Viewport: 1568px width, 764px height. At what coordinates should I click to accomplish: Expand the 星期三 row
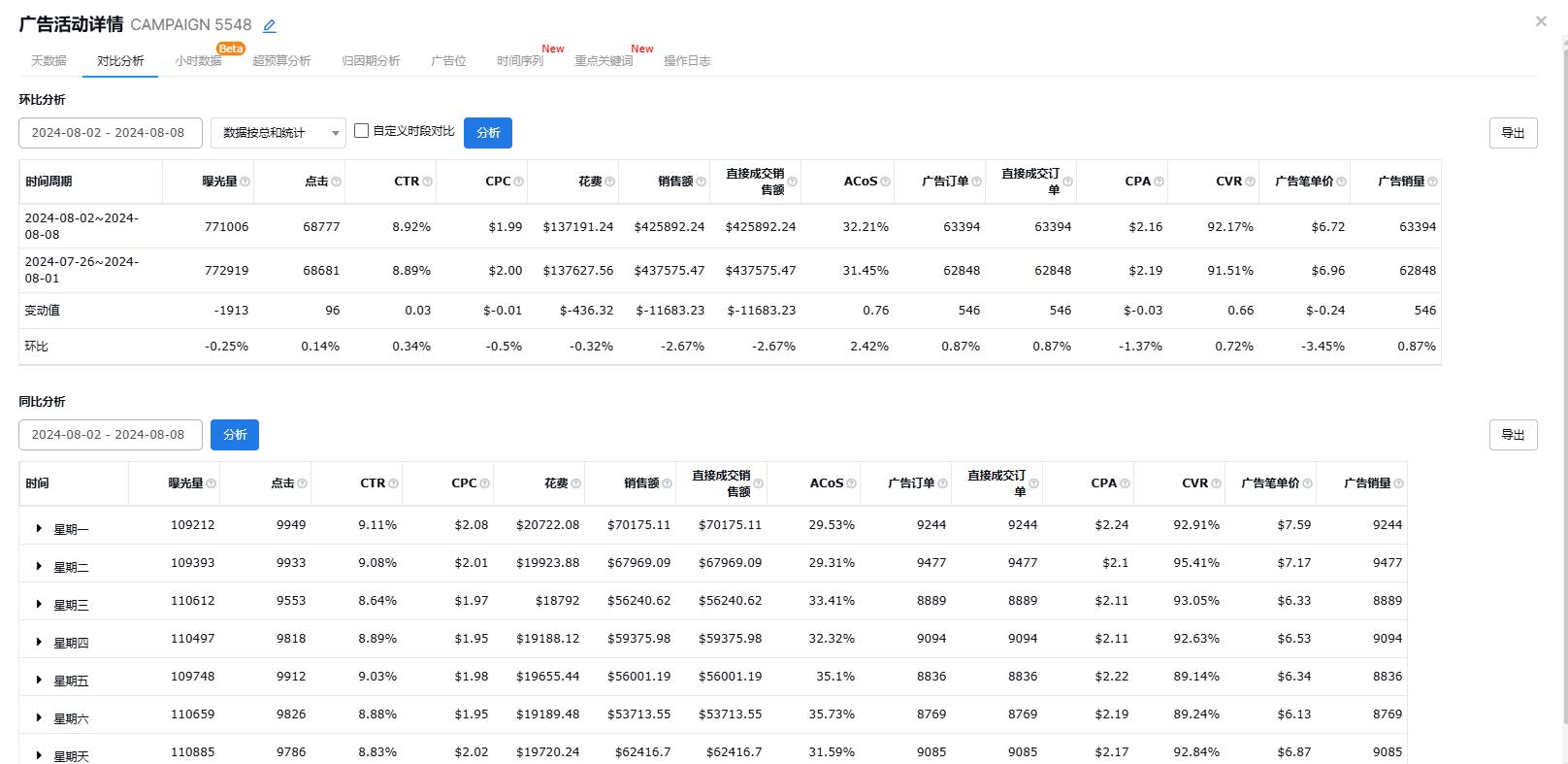(39, 605)
